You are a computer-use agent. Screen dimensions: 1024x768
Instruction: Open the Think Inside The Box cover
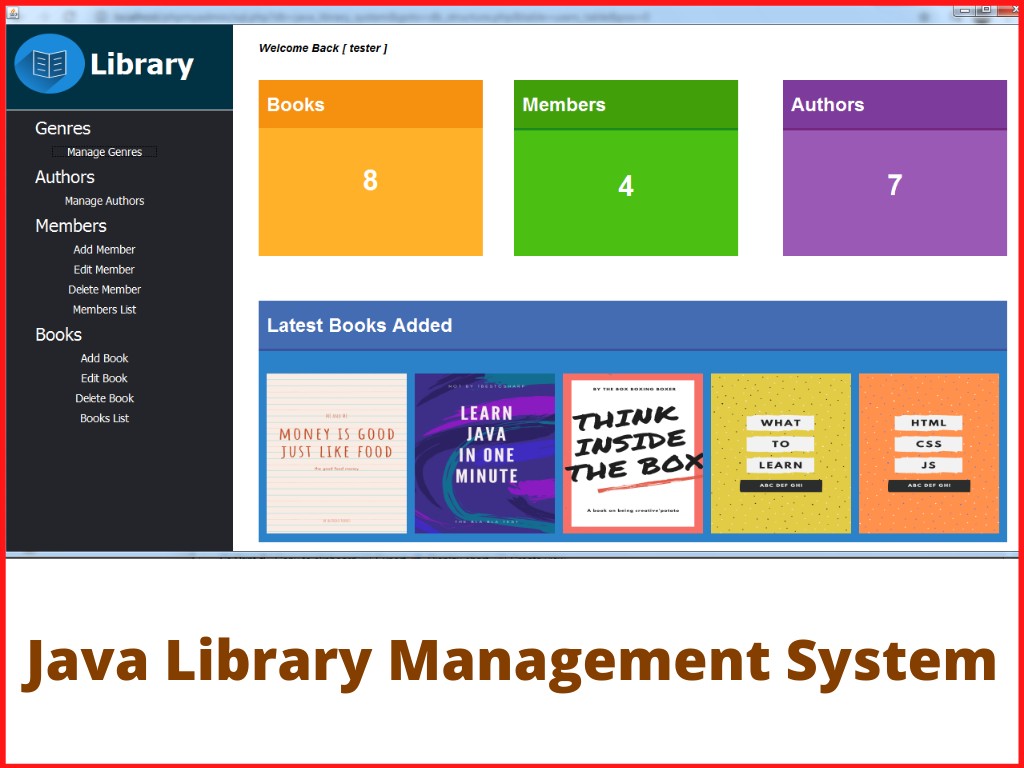[633, 453]
